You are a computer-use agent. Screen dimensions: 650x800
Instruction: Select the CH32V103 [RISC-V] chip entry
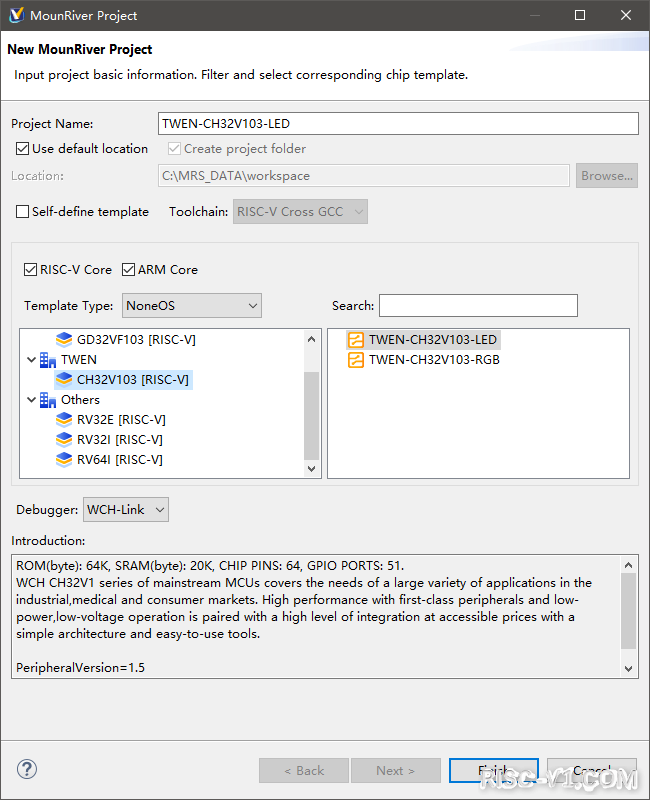point(124,380)
